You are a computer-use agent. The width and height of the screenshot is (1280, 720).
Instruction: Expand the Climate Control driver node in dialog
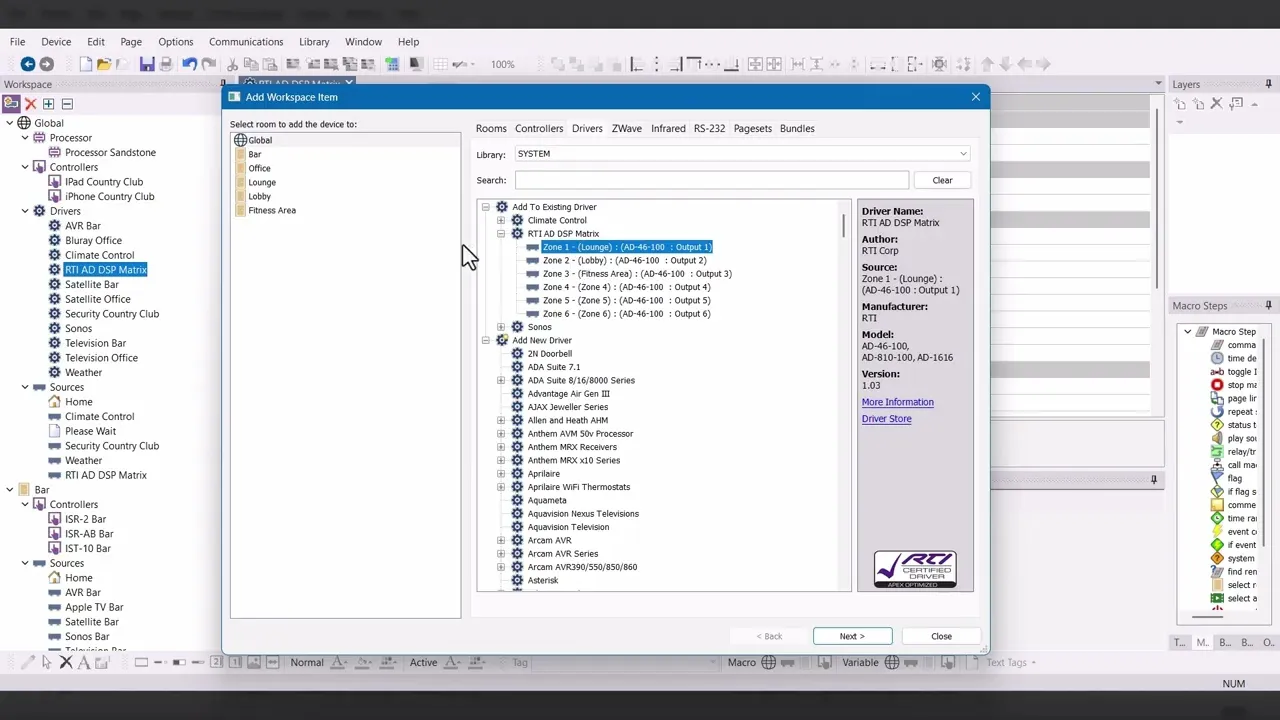[501, 220]
